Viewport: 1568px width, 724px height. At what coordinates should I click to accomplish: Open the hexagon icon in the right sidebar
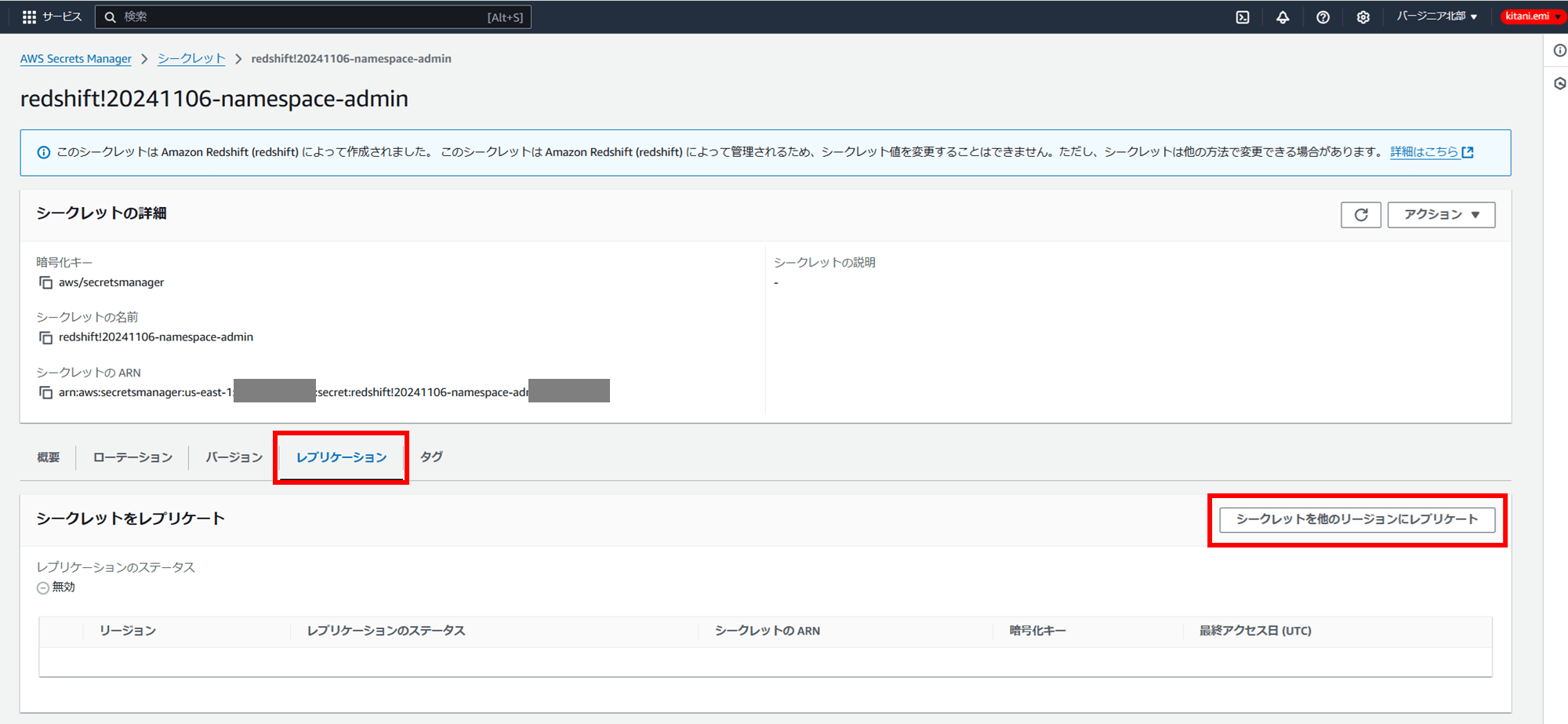1559,83
